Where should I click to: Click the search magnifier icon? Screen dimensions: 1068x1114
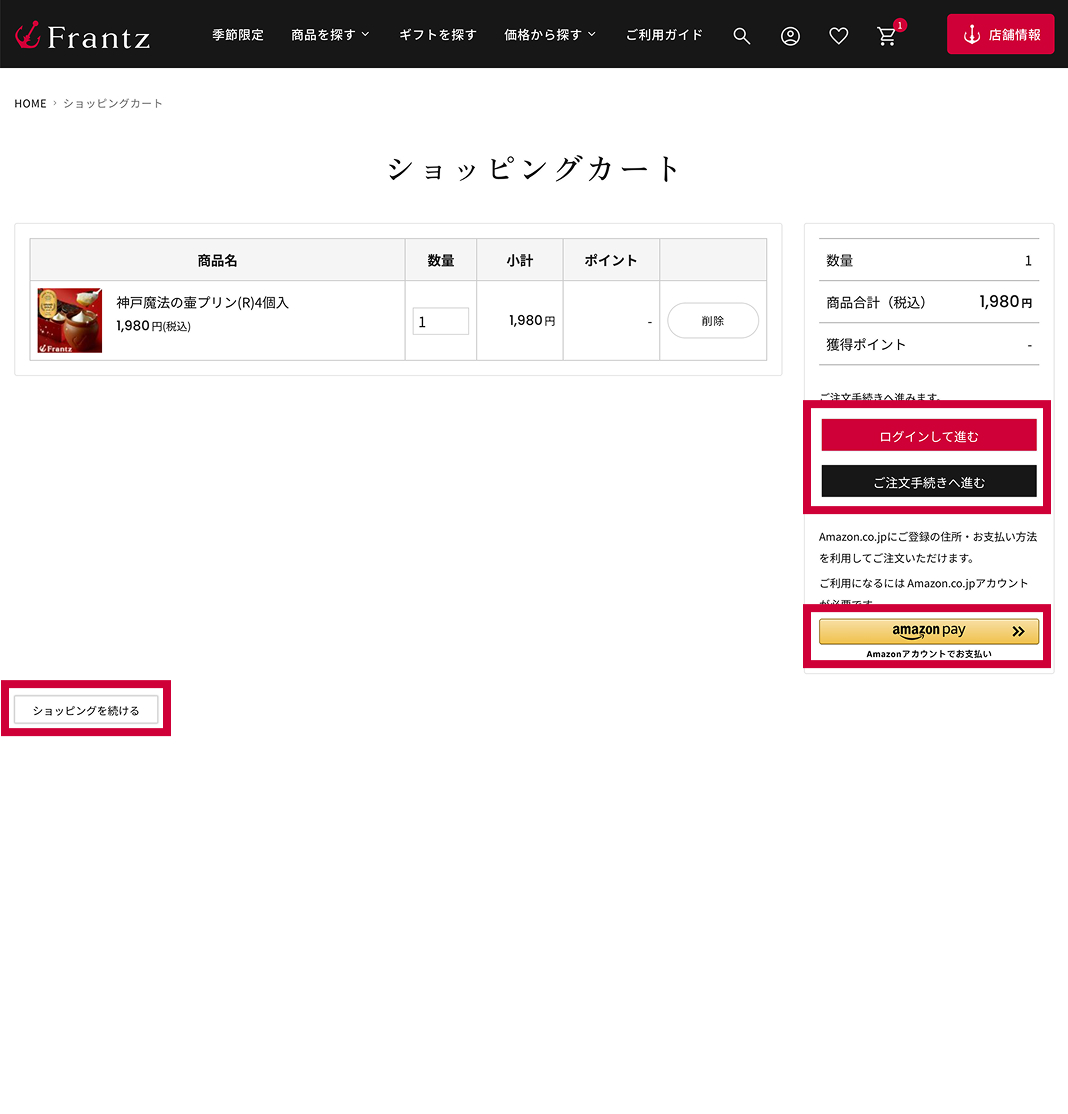click(741, 36)
